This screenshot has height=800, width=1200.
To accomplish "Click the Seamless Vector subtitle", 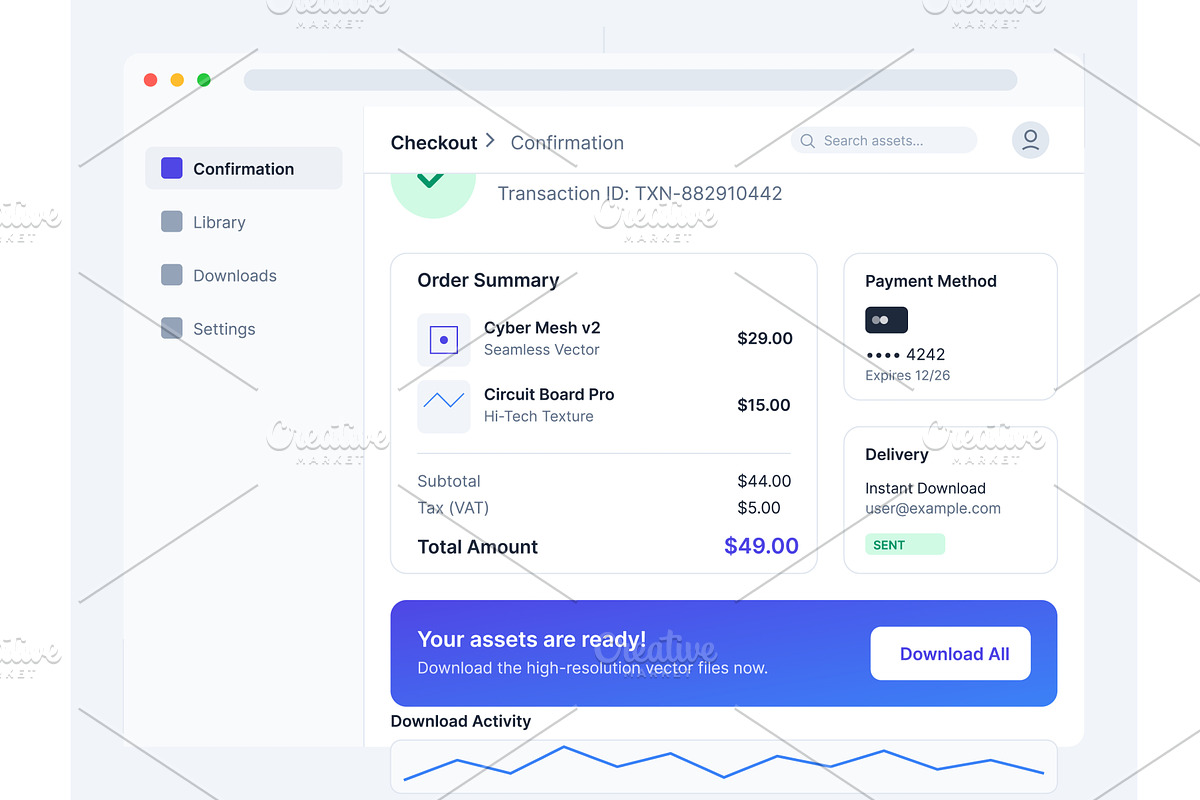I will click(542, 350).
